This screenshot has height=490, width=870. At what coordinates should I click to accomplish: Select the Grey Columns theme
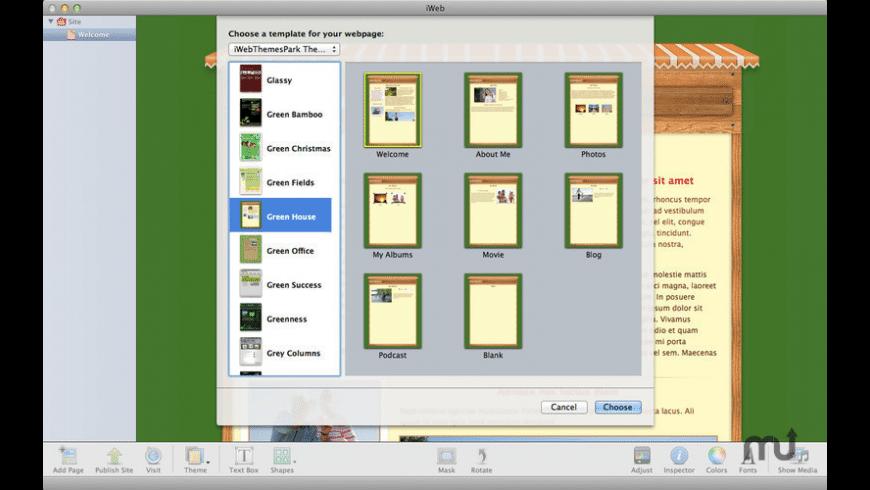pyautogui.click(x=284, y=353)
